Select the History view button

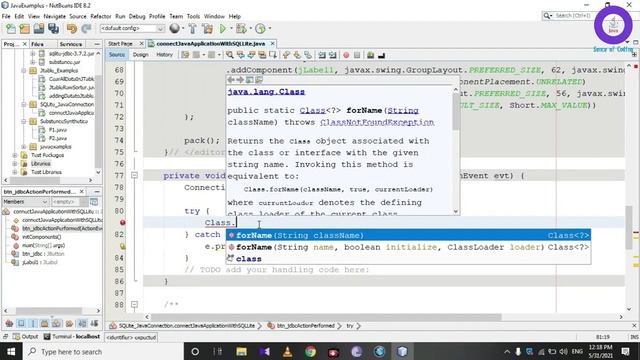(164, 55)
